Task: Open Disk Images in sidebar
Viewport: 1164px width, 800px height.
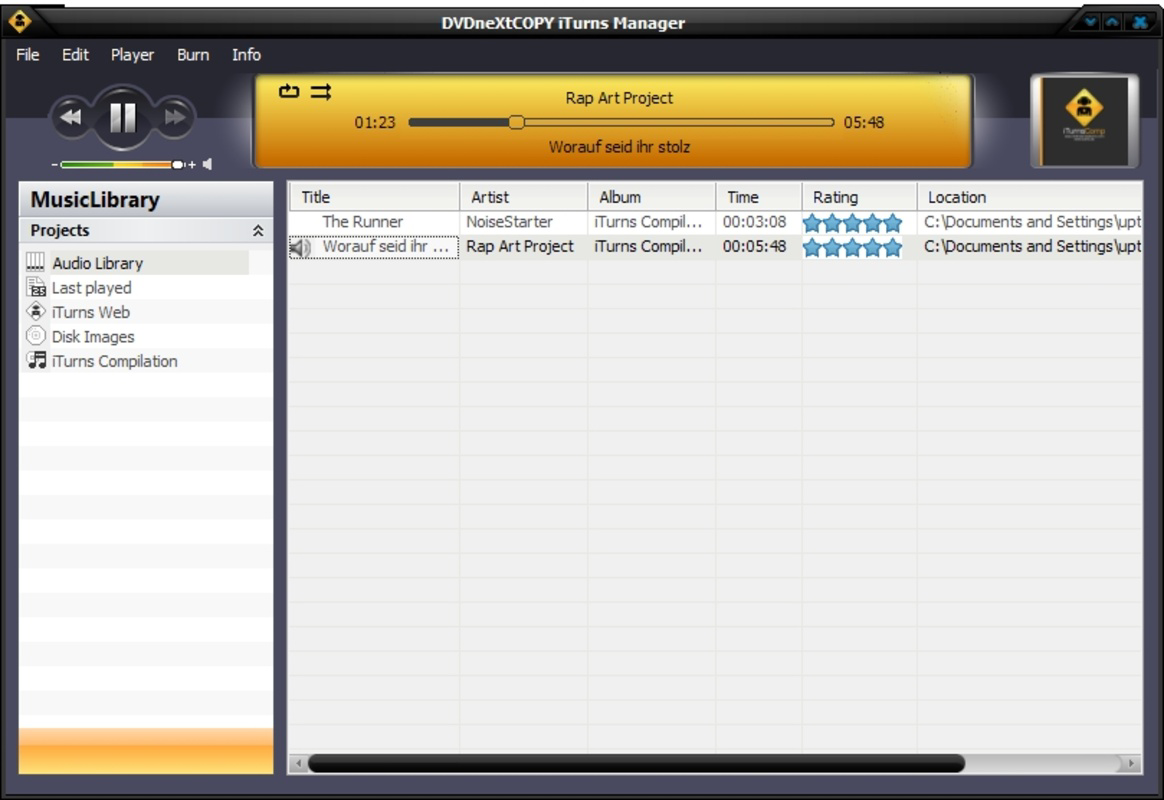Action: 93,337
